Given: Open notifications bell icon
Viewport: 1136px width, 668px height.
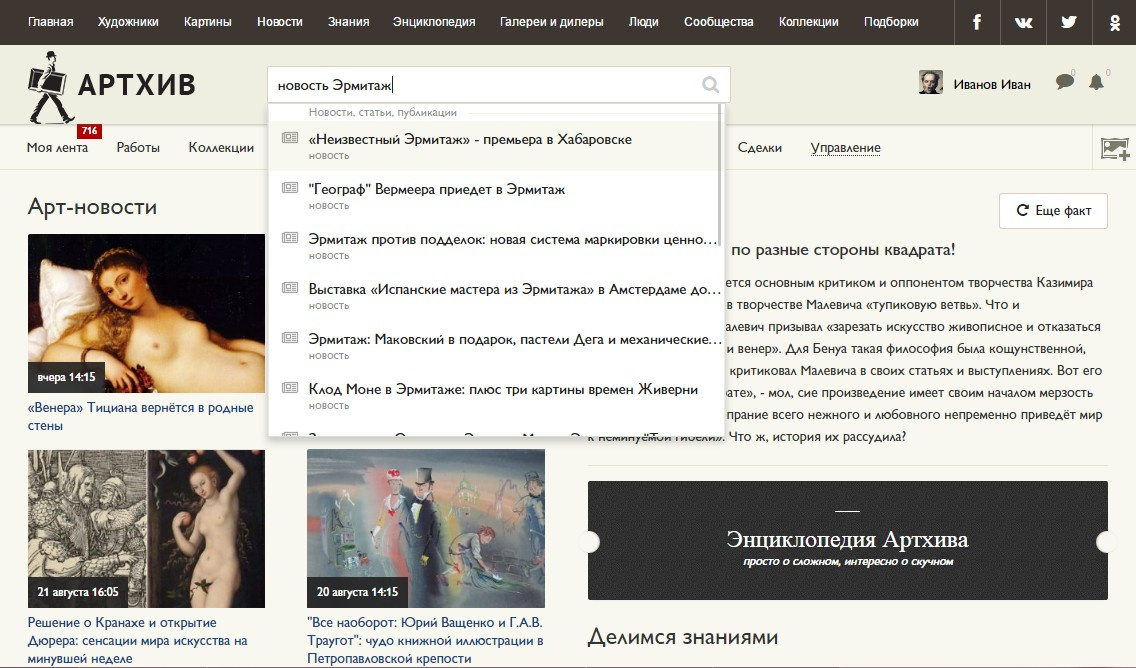Looking at the screenshot, I should coord(1097,83).
